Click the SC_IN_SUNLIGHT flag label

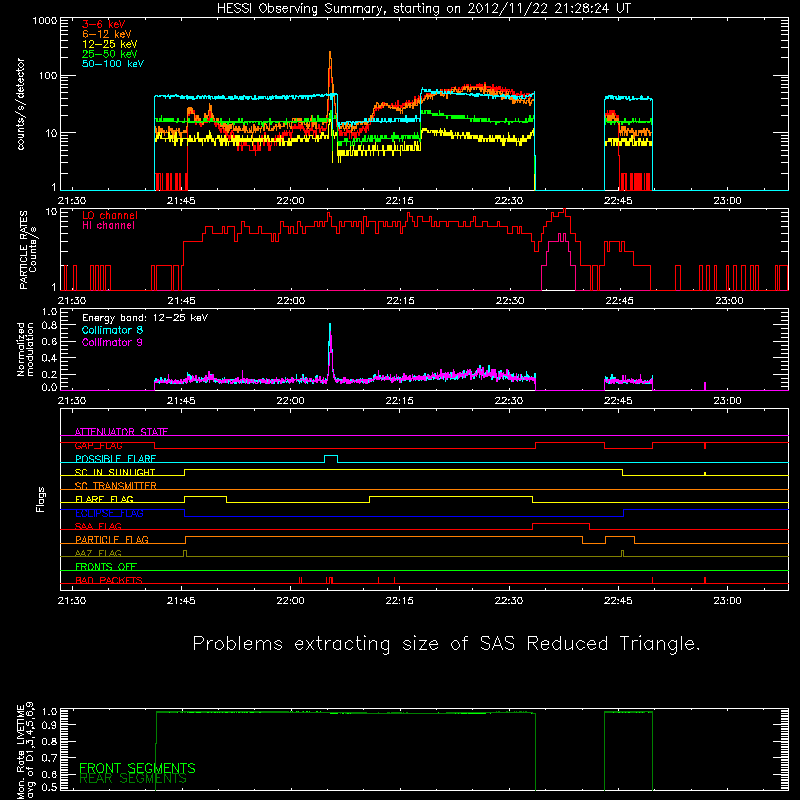(115, 472)
